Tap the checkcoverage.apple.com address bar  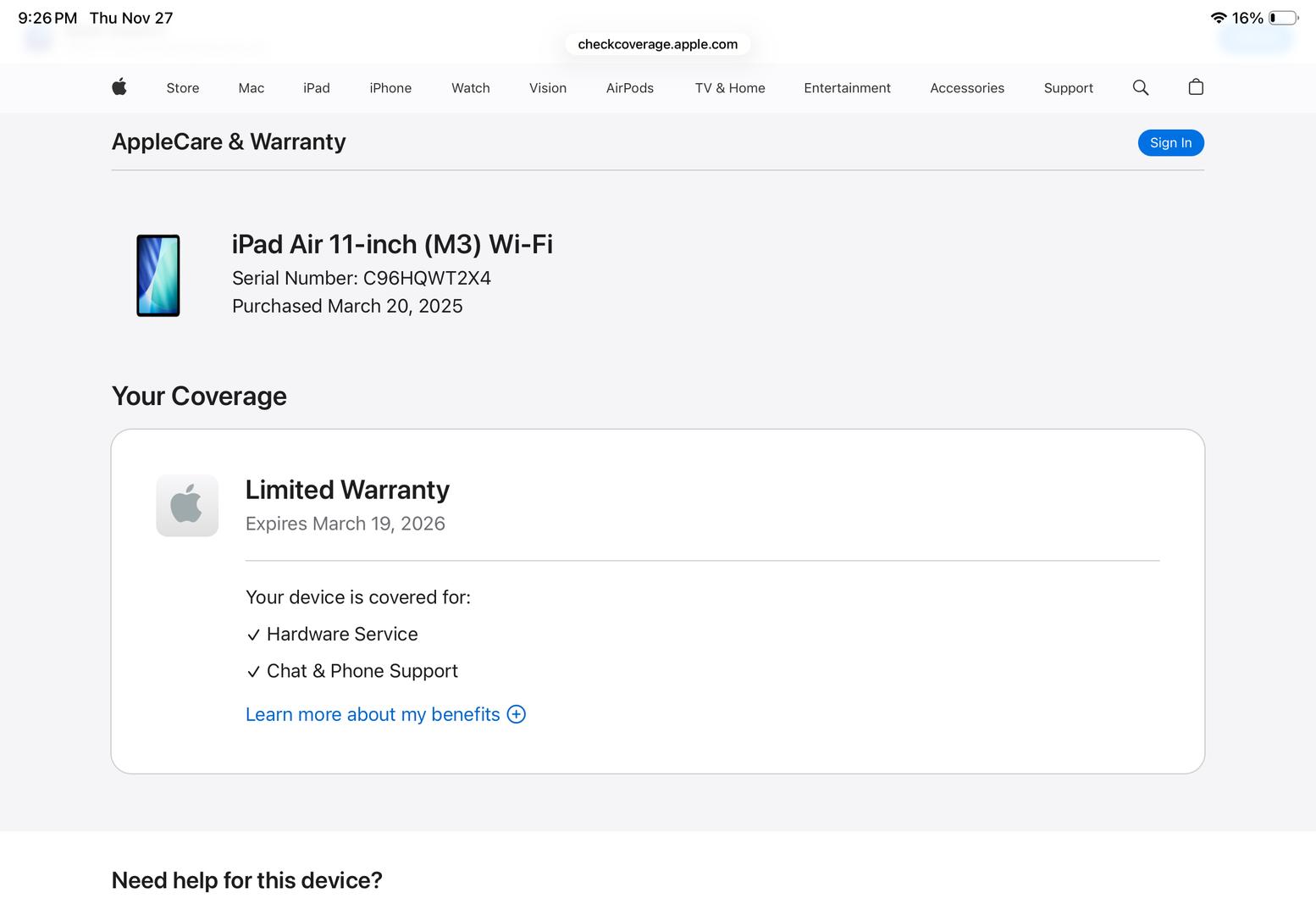[x=658, y=44]
